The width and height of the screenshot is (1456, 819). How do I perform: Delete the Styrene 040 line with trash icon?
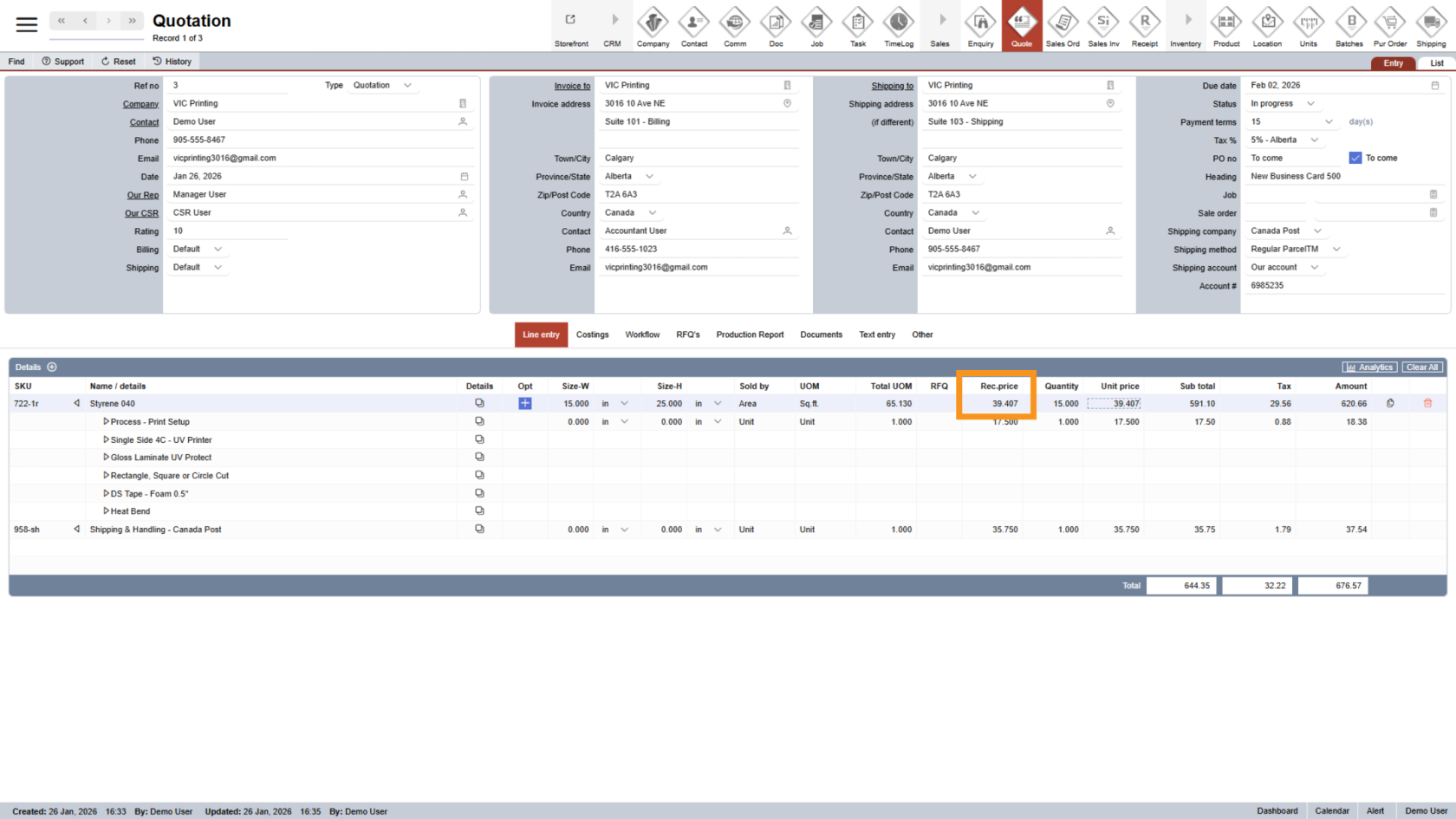pyautogui.click(x=1427, y=403)
